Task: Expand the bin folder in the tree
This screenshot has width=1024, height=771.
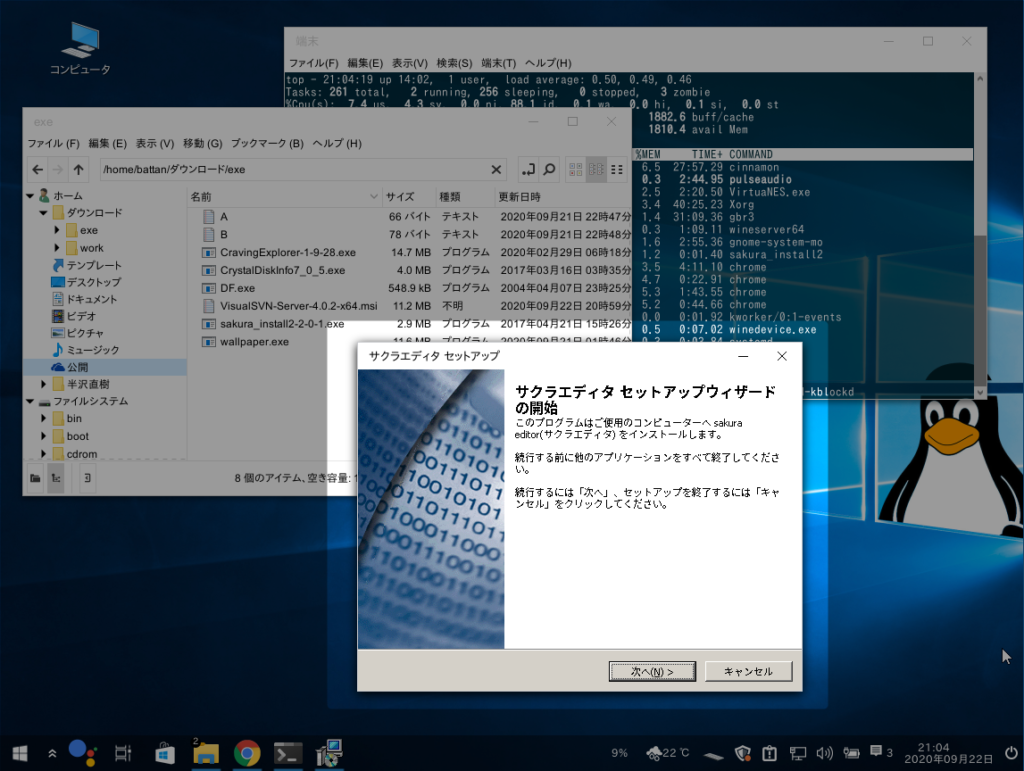Action: click(x=43, y=418)
